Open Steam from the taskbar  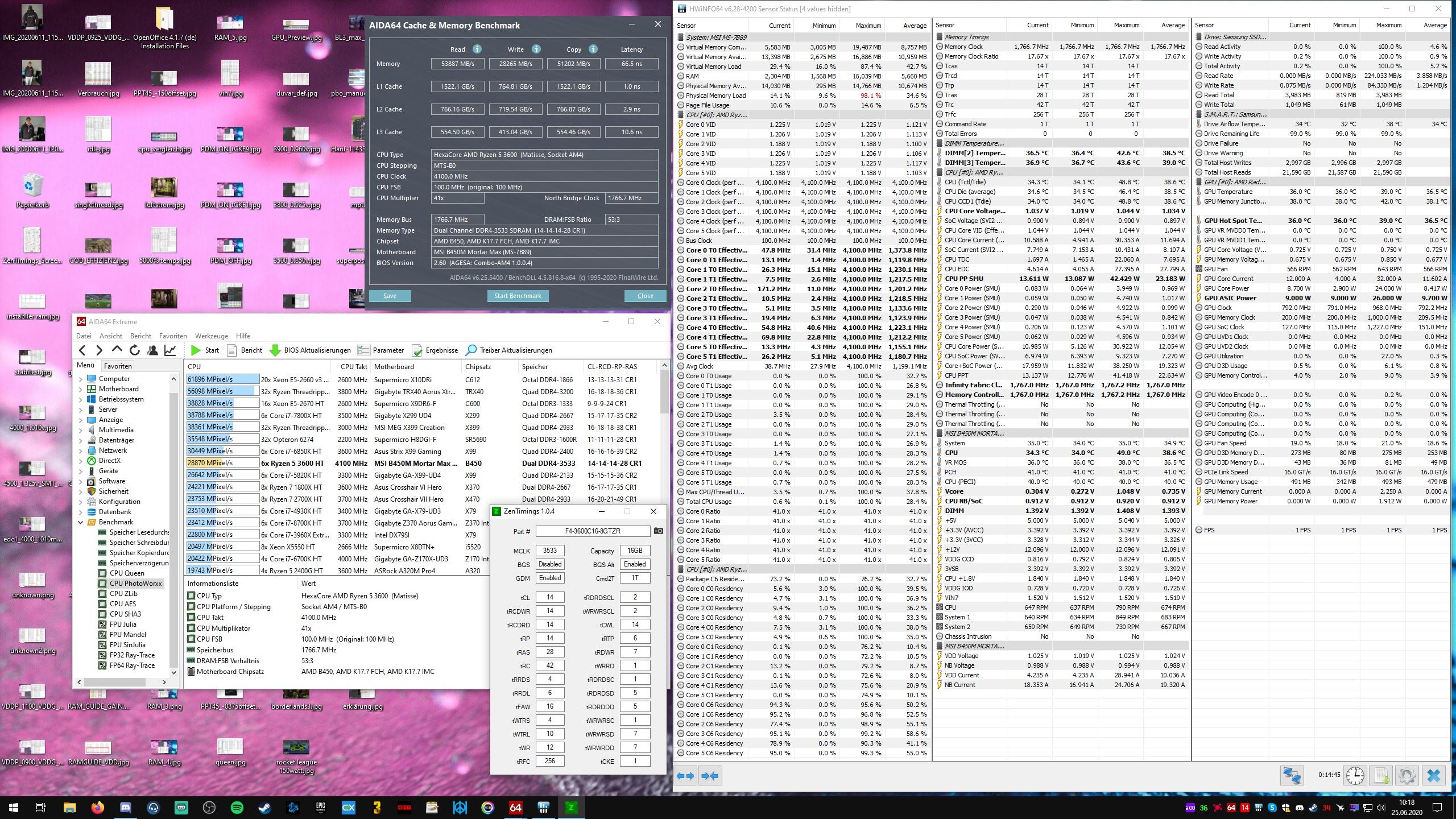(265, 807)
